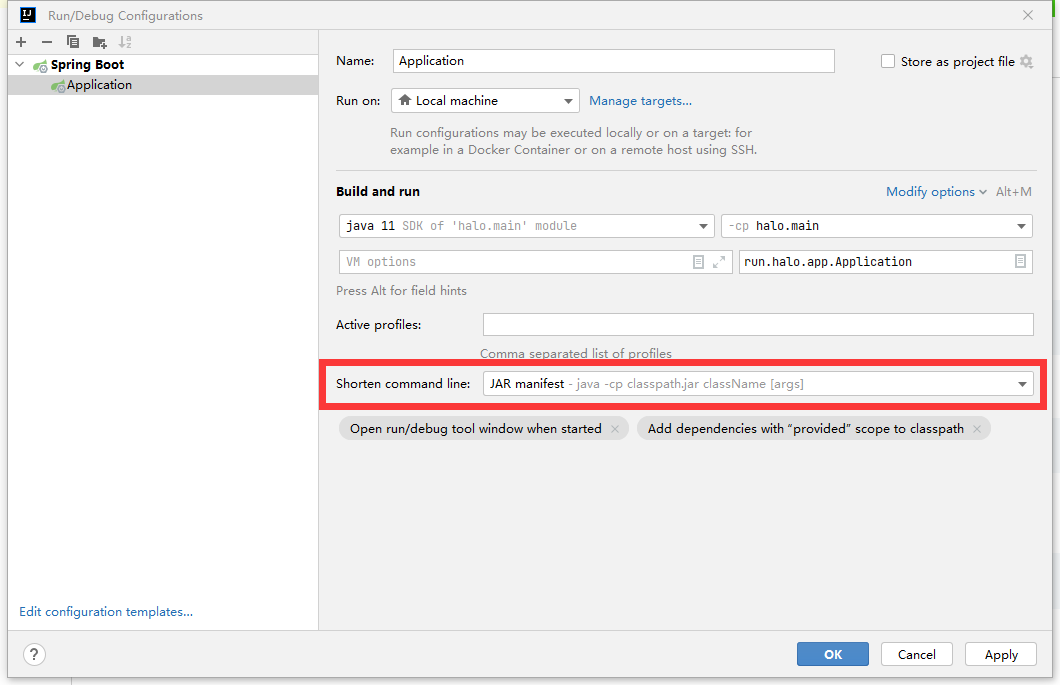Click the Cancel button
Image resolution: width=1060 pixels, height=685 pixels.
tap(917, 654)
